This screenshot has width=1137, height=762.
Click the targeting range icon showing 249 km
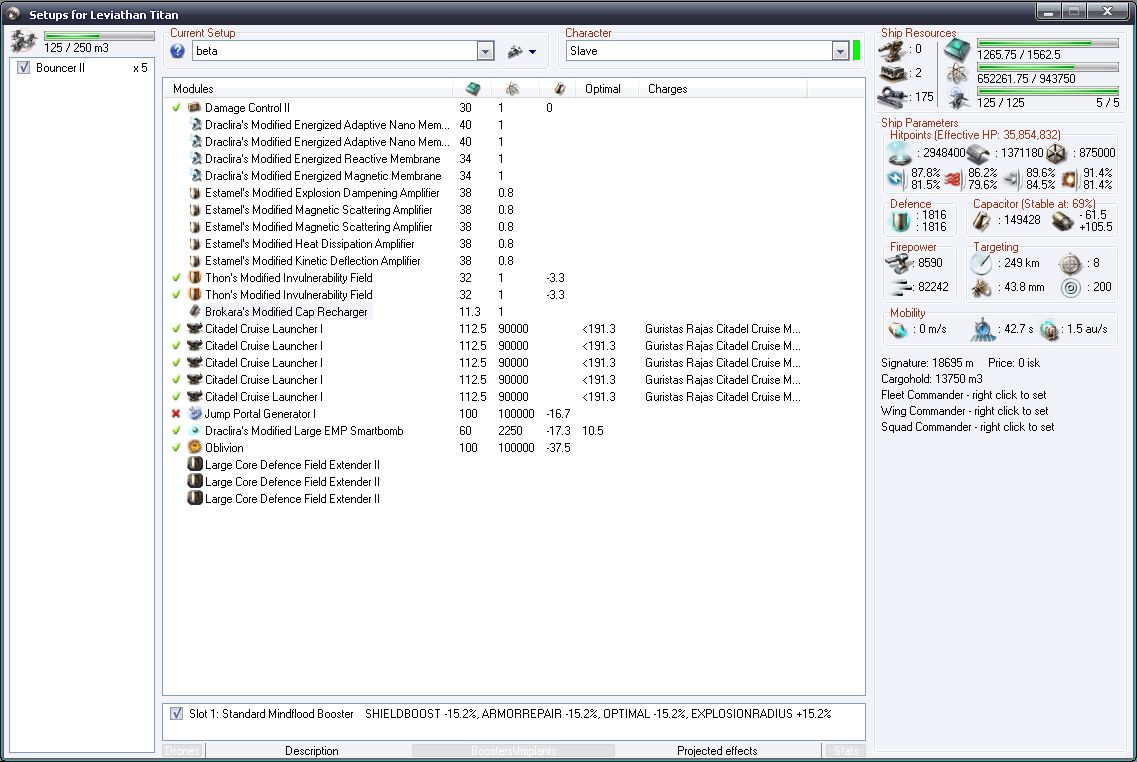pyautogui.click(x=981, y=263)
